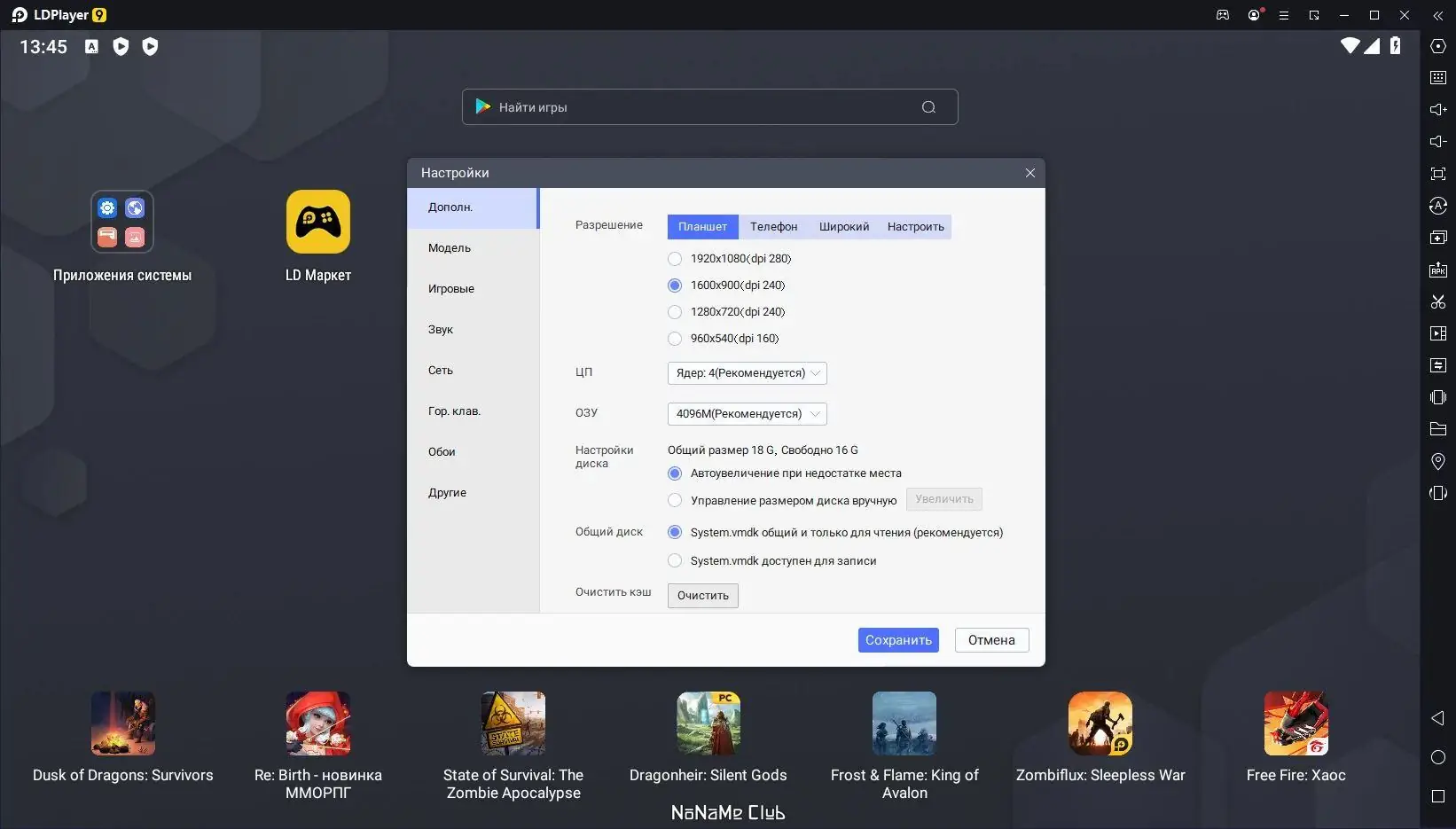
Task: Open the user account icon in title bar
Action: (x=1254, y=15)
